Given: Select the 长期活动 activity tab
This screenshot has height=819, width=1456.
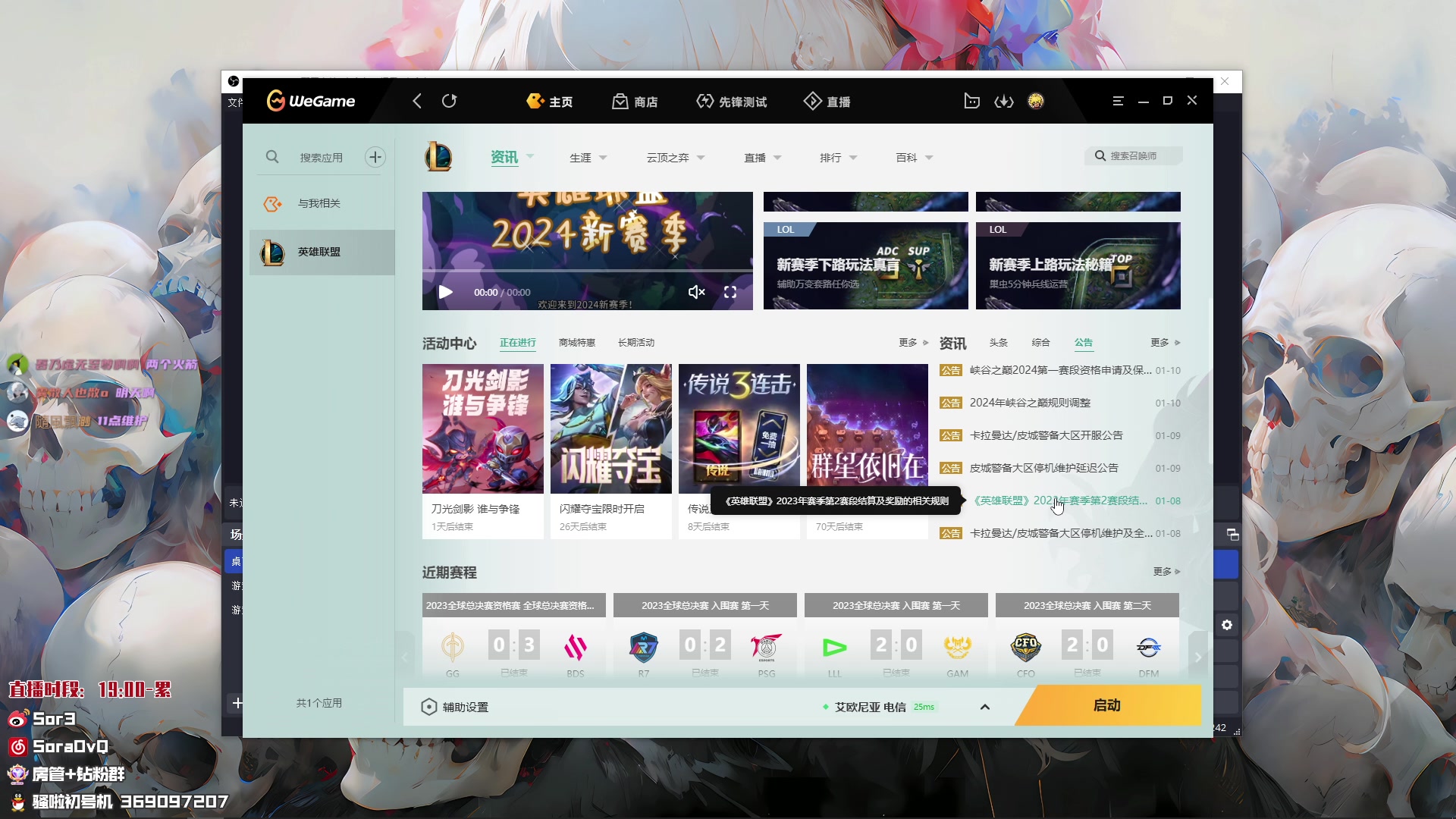Looking at the screenshot, I should coord(636,343).
